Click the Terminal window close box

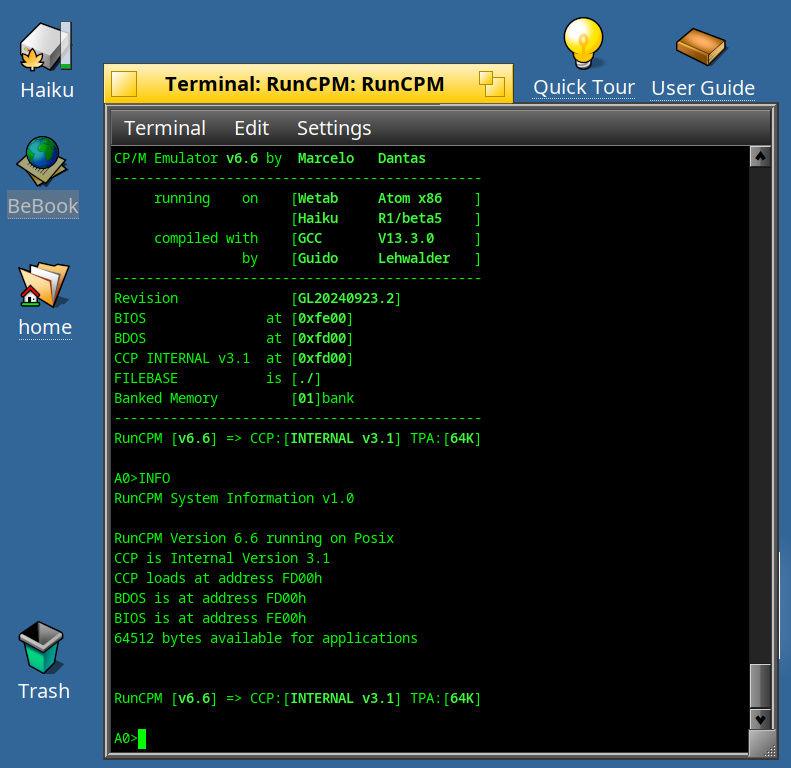124,84
